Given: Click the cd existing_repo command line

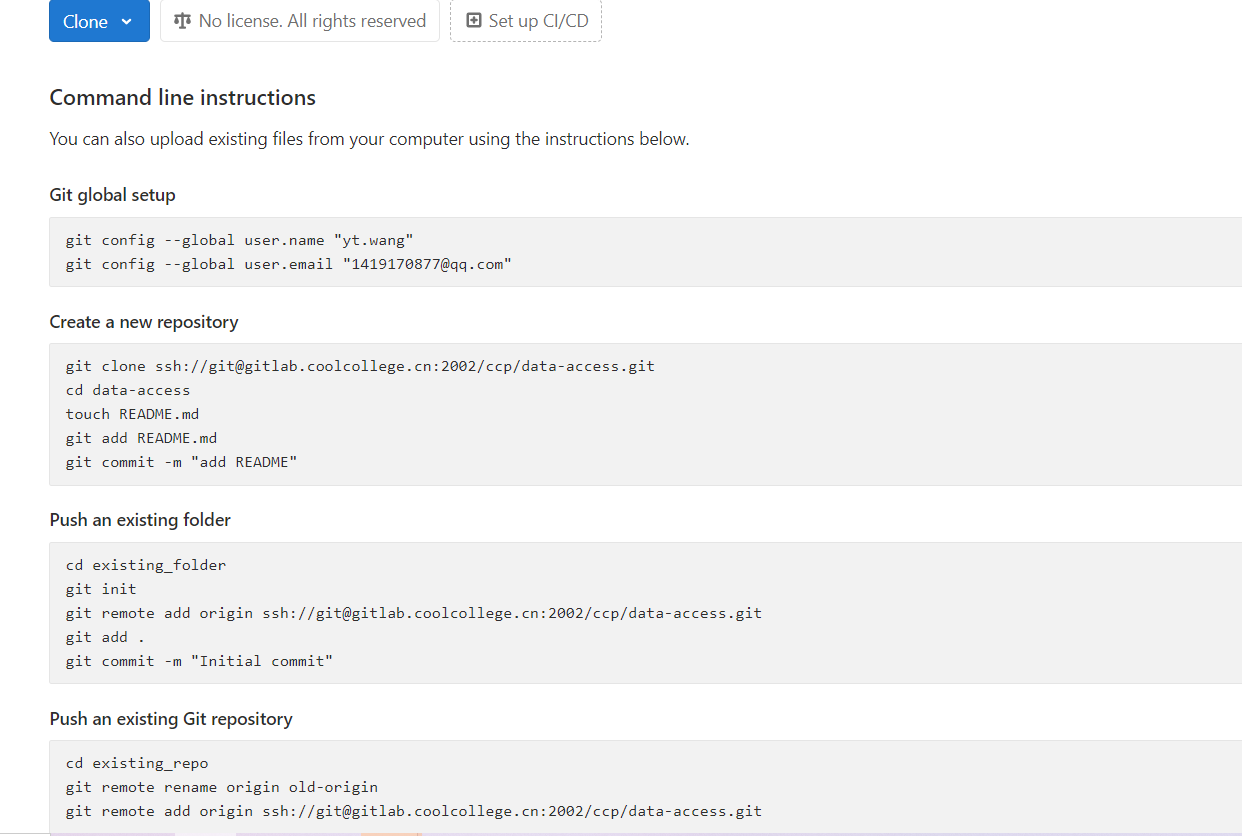Looking at the screenshot, I should pos(137,763).
